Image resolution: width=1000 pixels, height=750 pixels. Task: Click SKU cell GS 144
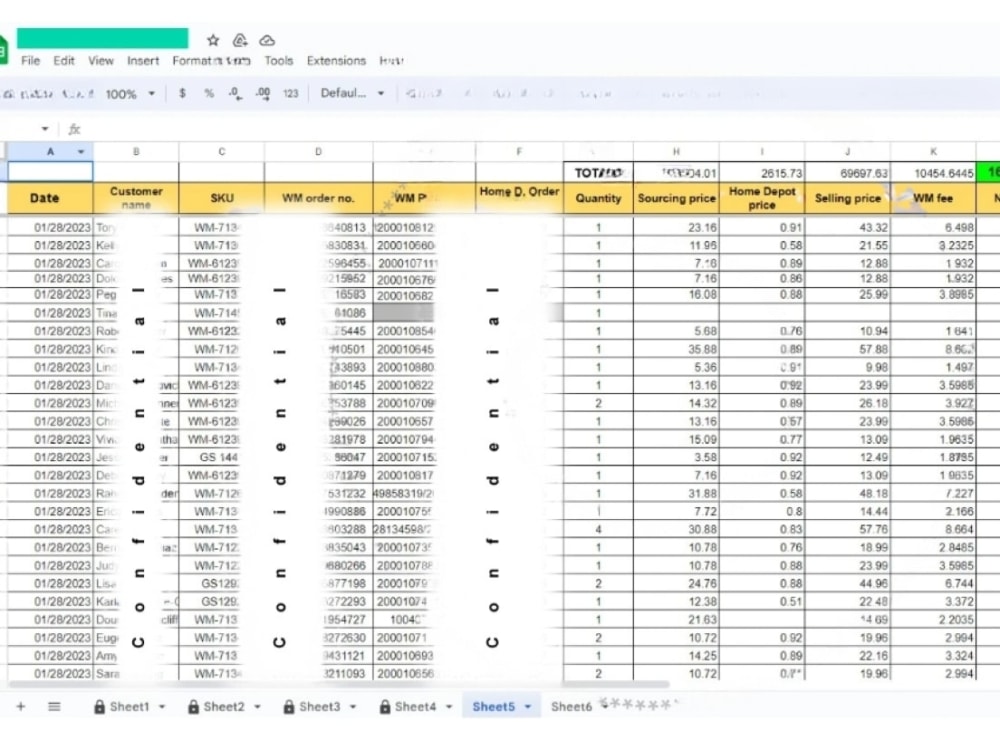(221, 457)
